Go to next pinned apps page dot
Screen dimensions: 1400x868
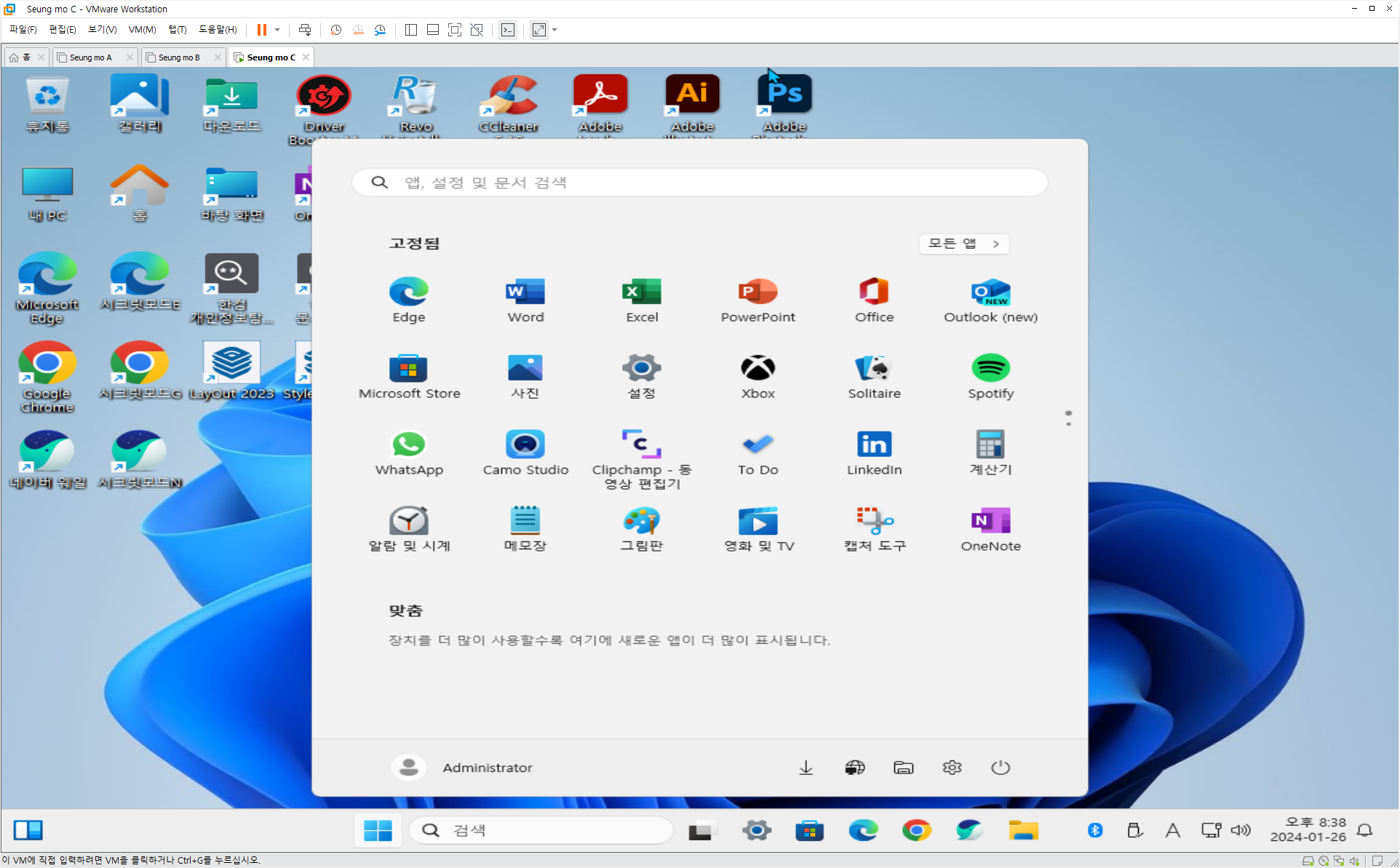click(1068, 423)
